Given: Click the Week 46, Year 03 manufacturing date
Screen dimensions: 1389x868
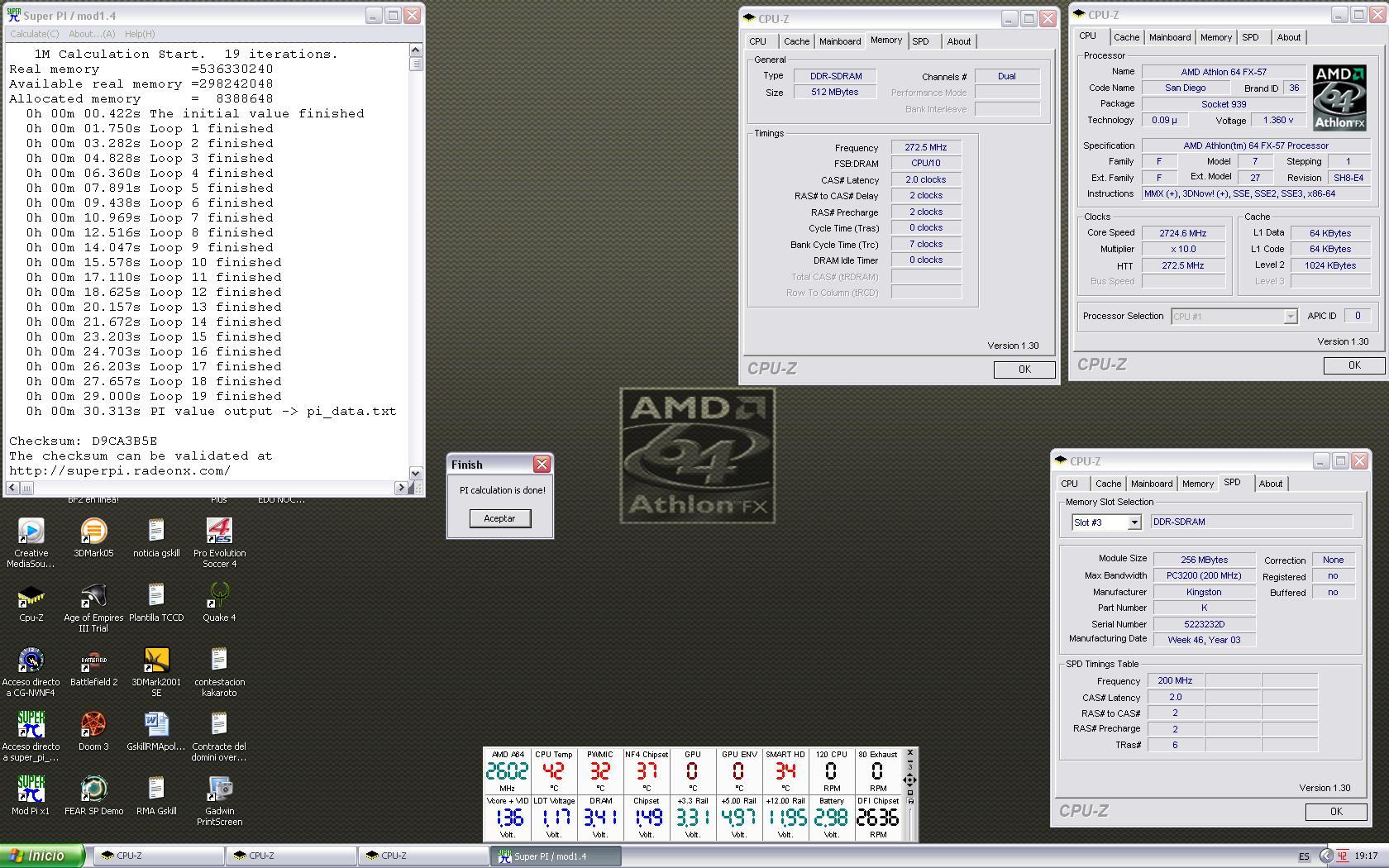Looking at the screenshot, I should (x=1204, y=640).
